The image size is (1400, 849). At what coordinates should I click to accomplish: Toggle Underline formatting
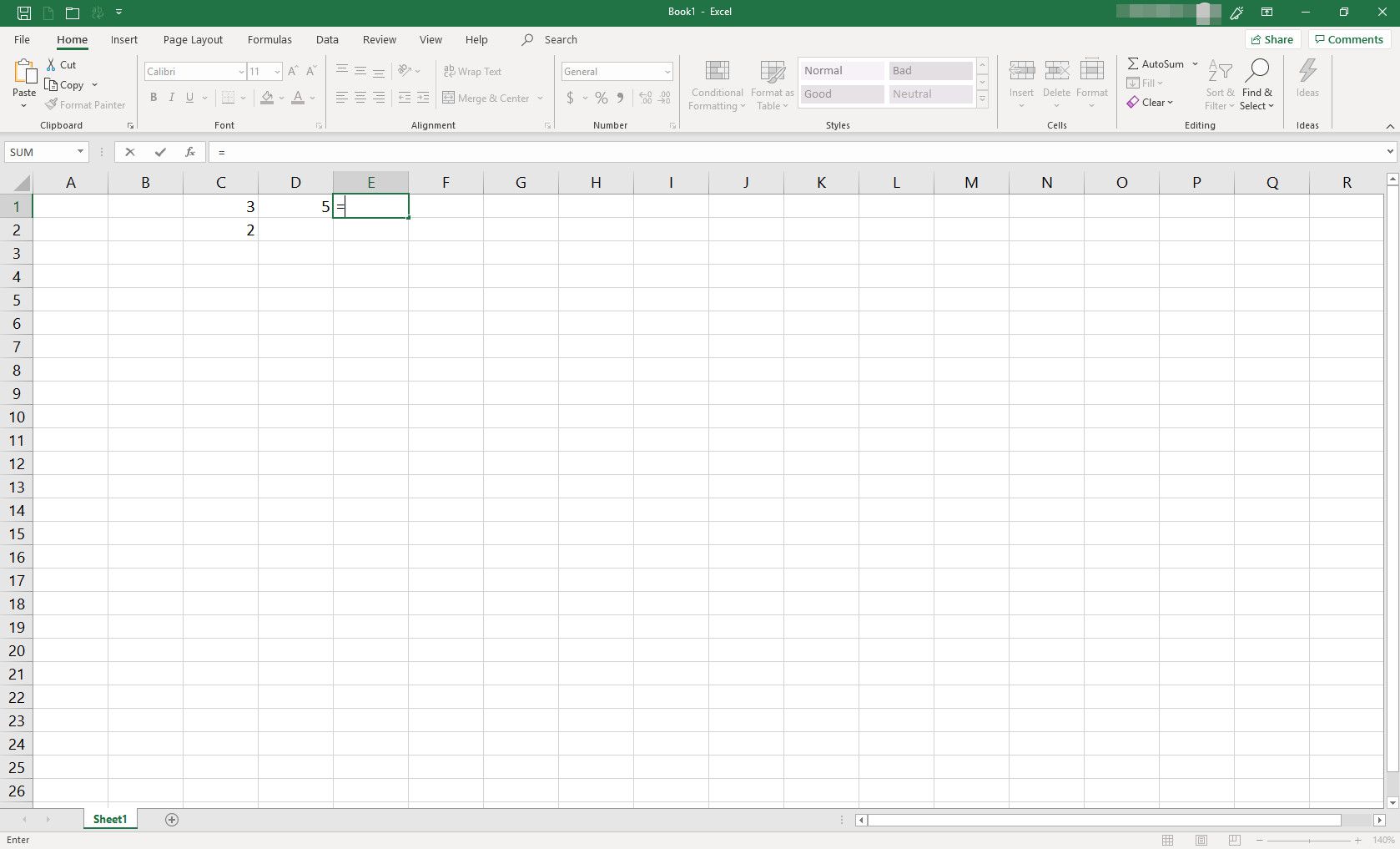[x=190, y=98]
